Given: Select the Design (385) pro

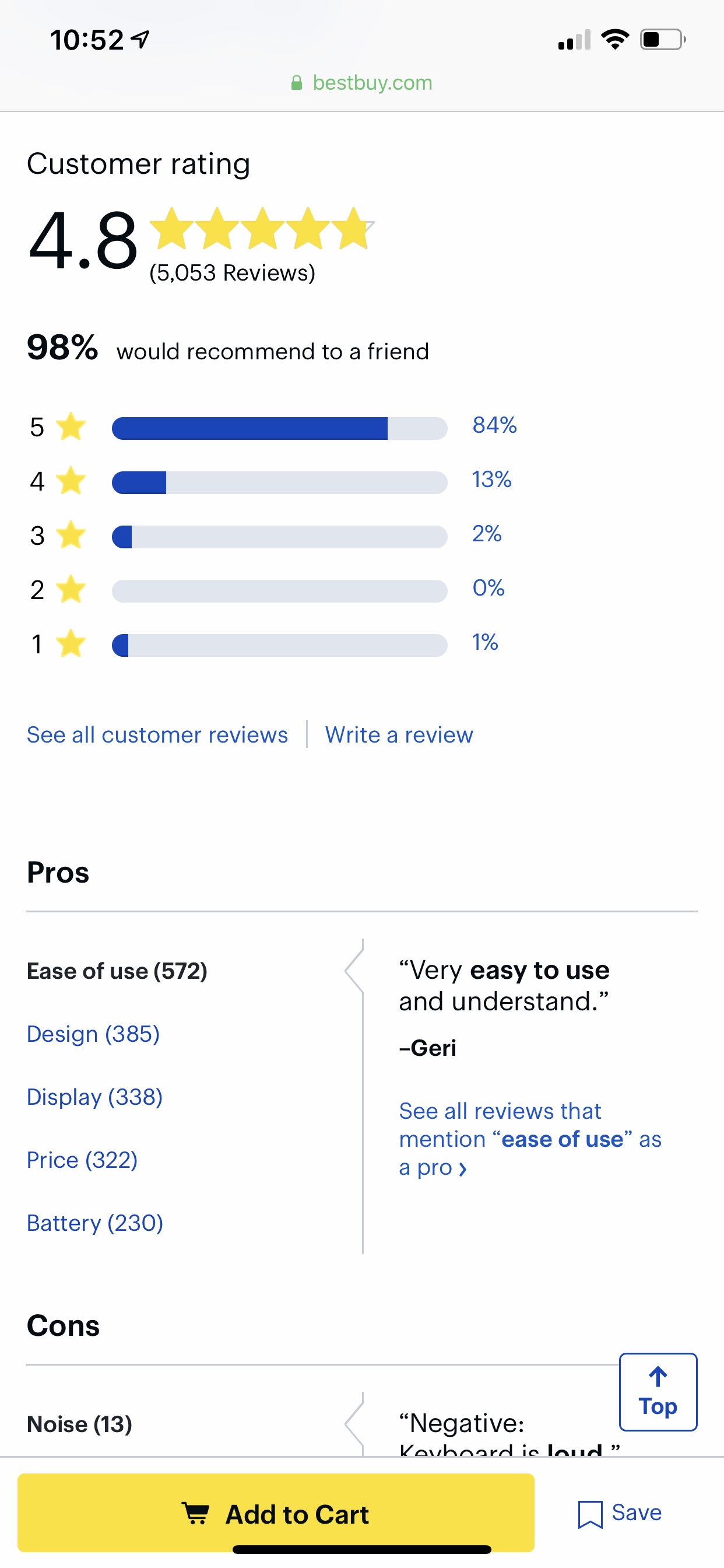Looking at the screenshot, I should pos(93,1034).
